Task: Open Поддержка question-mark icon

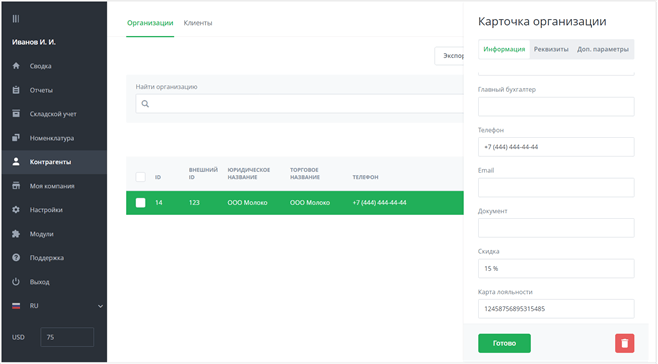Action: coord(16,258)
